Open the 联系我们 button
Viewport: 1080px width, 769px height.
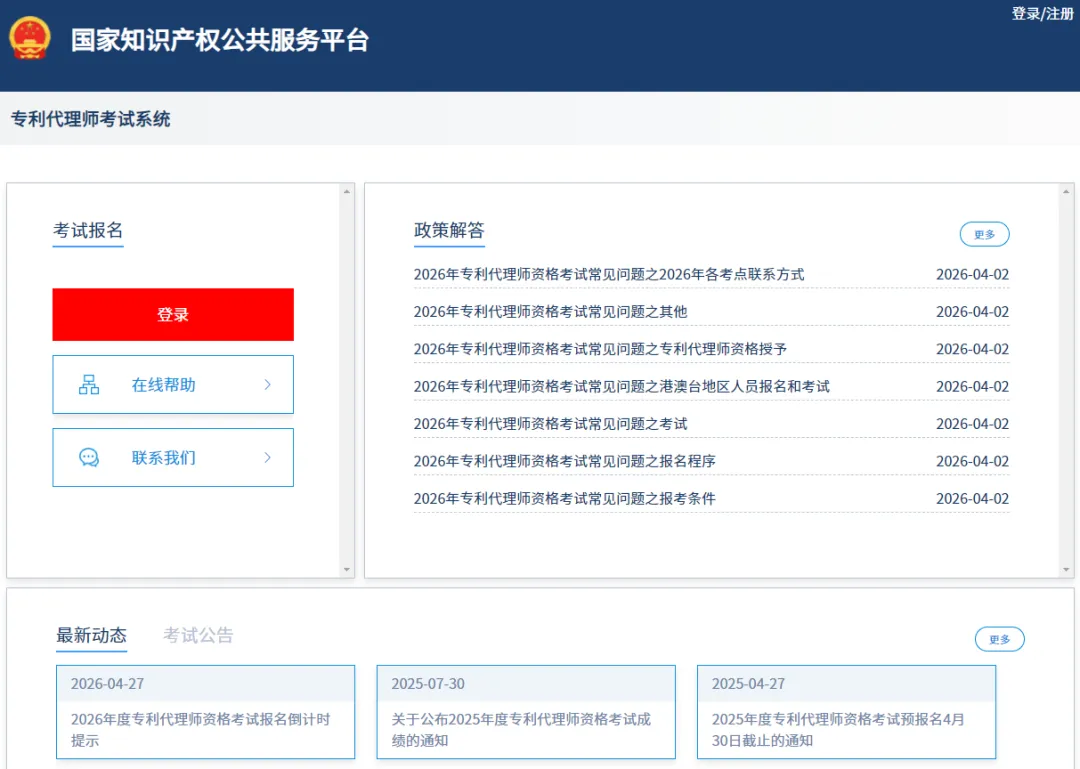click(x=173, y=458)
